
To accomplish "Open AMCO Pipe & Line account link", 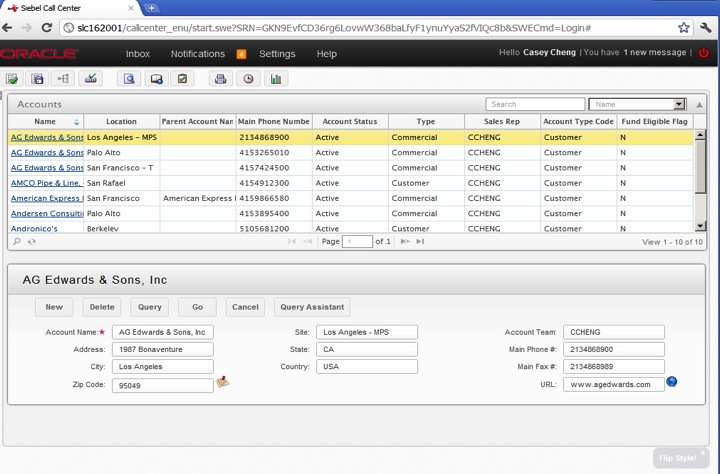I will [x=47, y=183].
